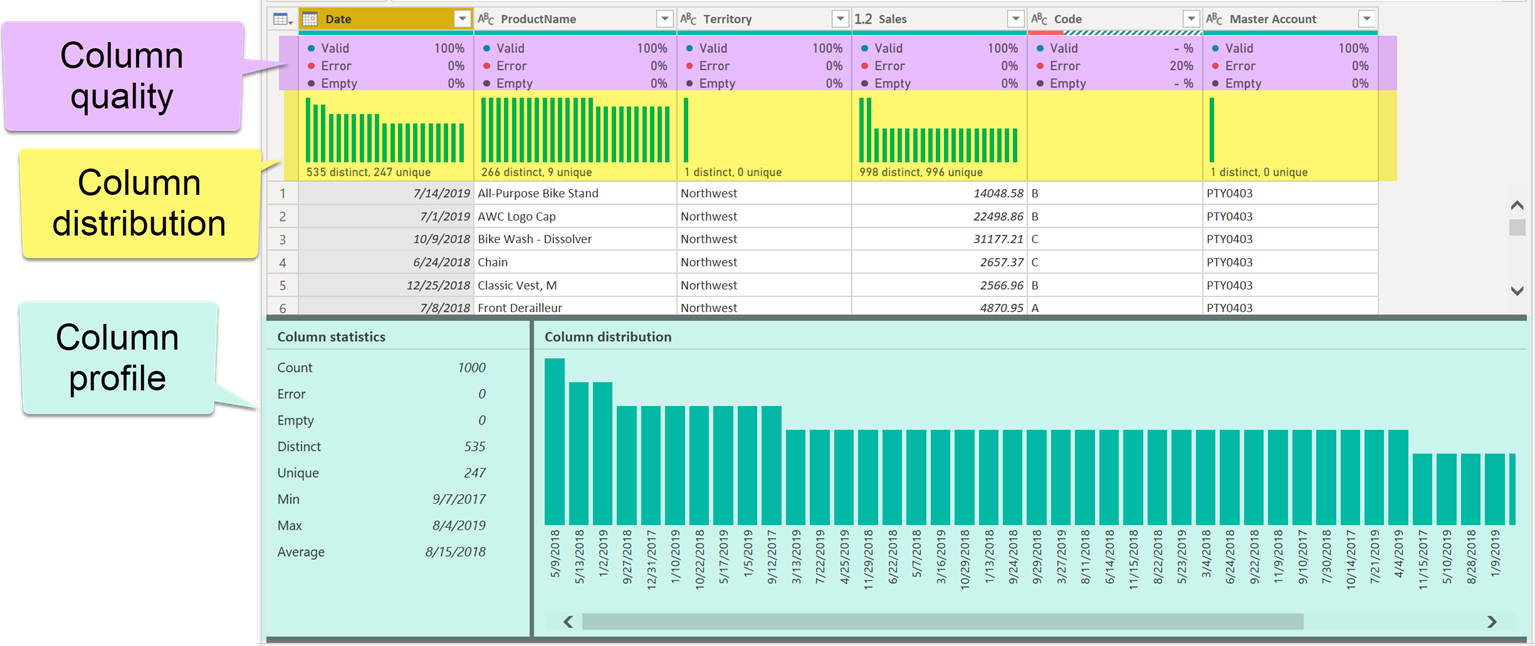Click the ABC text data type icon on ProductName
This screenshot has height=646, width=1535.
484,18
